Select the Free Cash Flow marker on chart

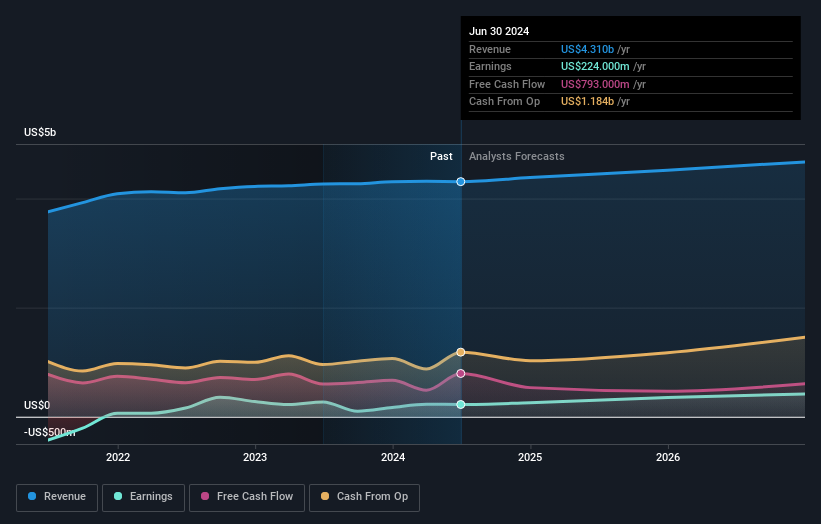click(x=461, y=373)
